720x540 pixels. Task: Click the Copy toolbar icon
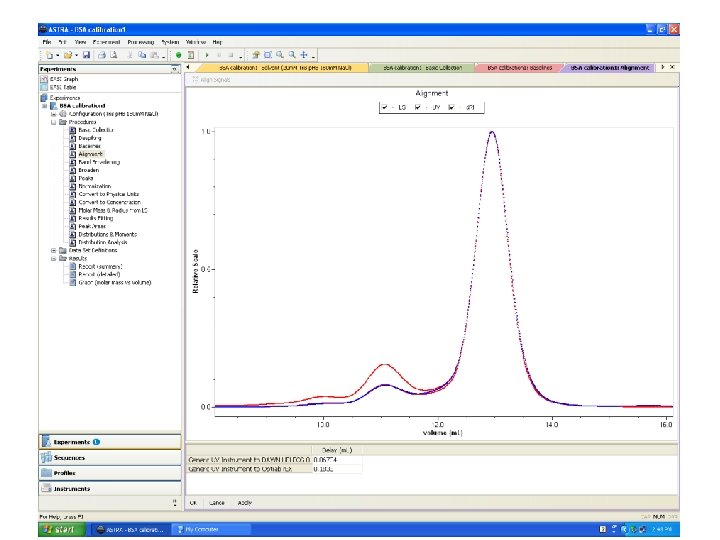(x=142, y=55)
